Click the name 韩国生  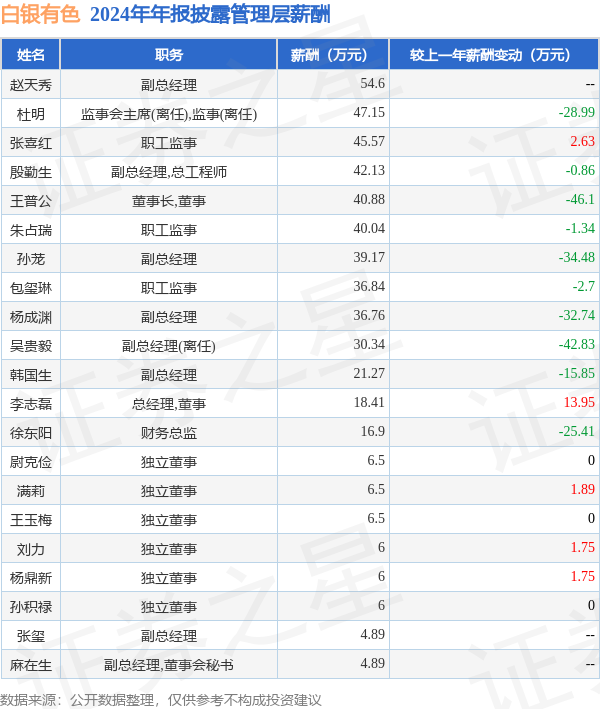tap(31, 375)
